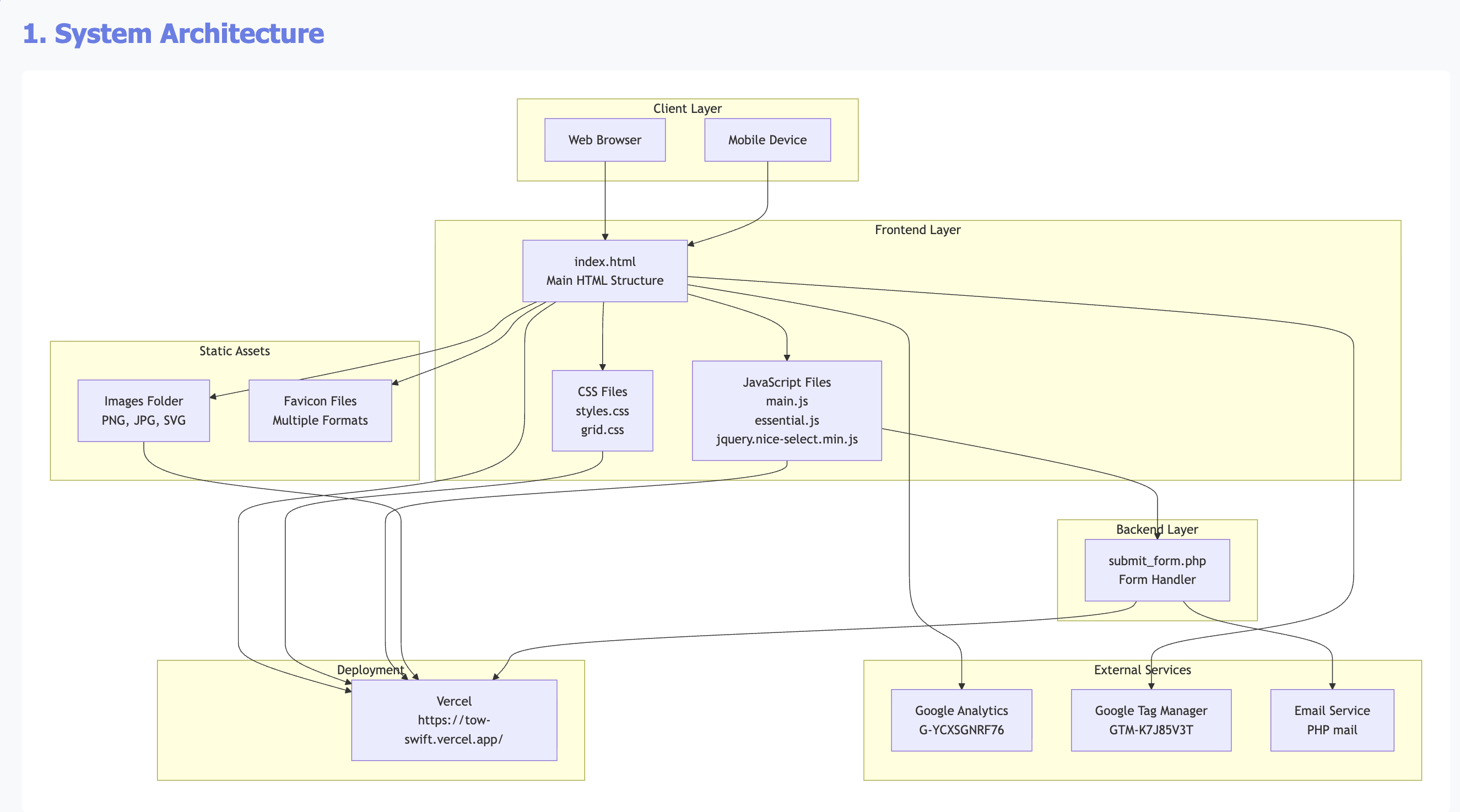Select the Images Folder PNG, JPG, SVG node

point(143,410)
